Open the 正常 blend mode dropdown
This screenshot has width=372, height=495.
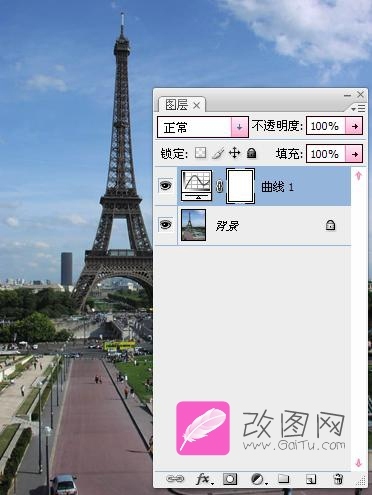point(203,127)
